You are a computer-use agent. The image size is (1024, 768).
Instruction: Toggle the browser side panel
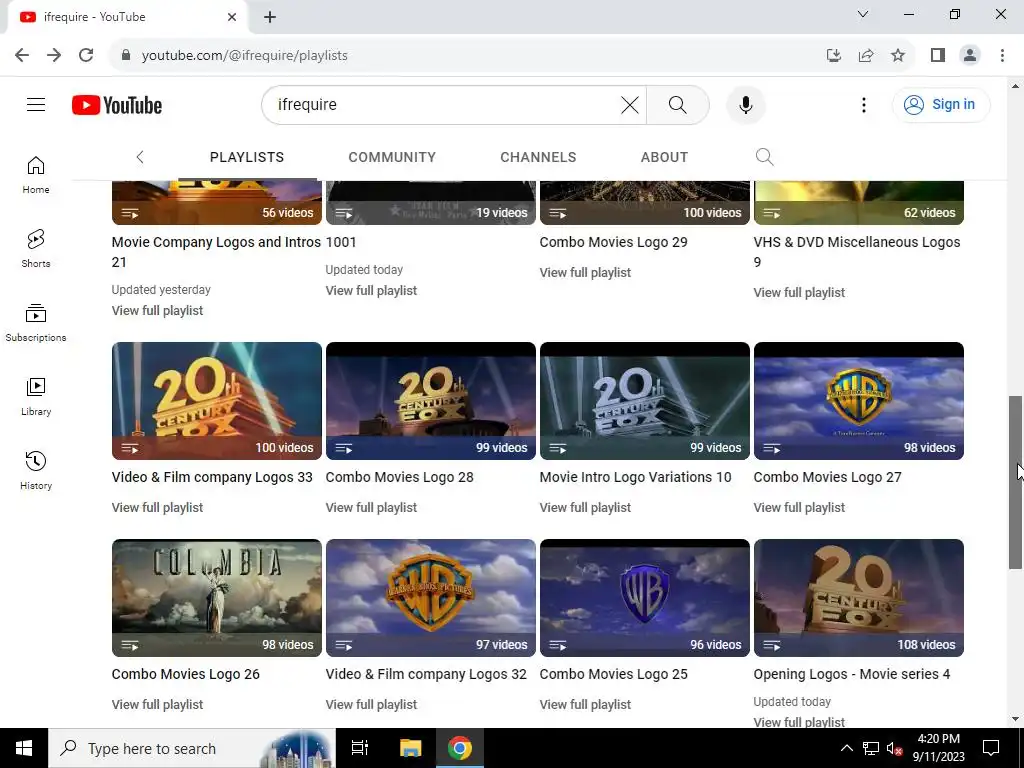point(938,56)
